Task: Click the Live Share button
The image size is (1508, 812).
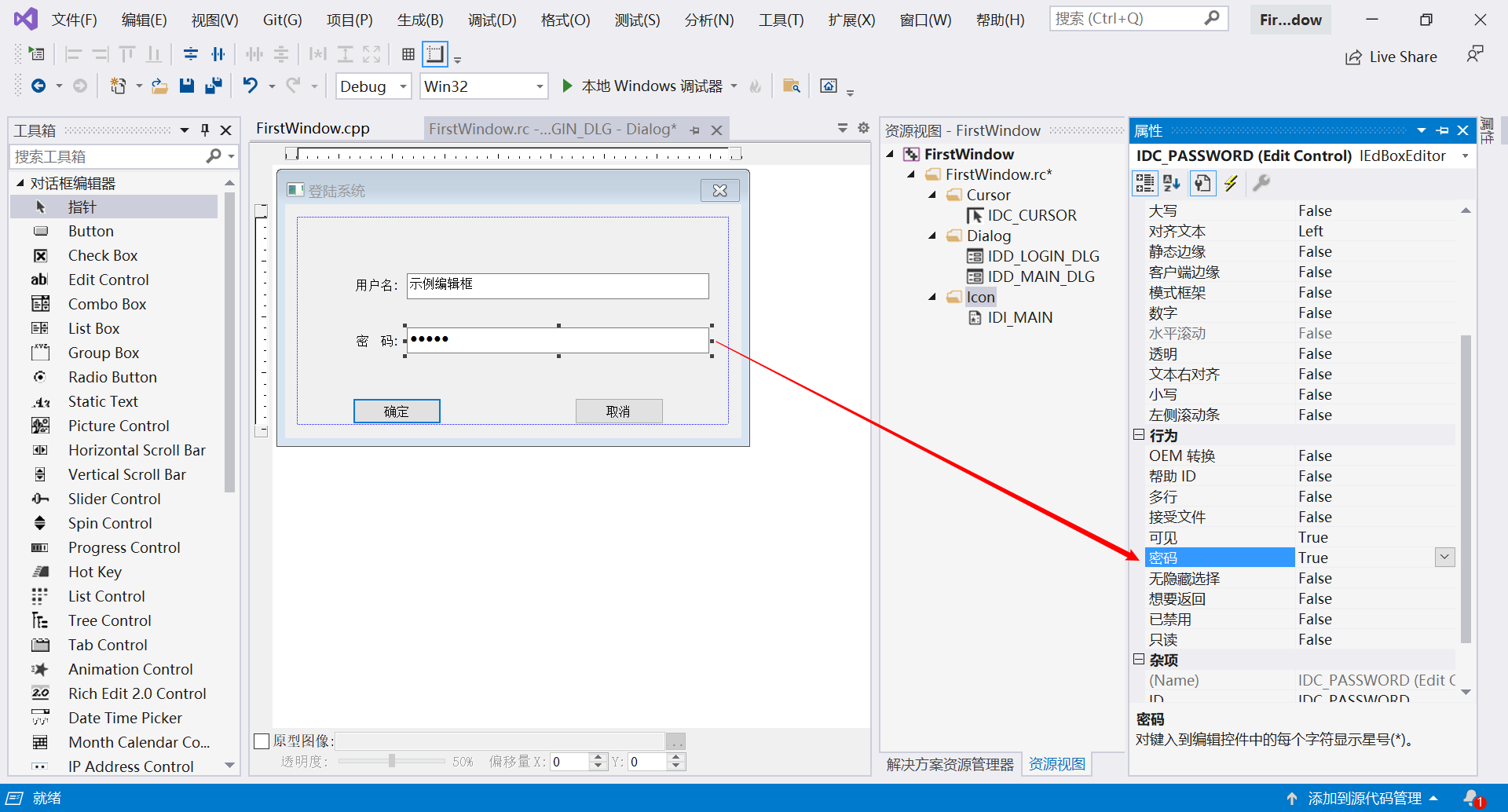Action: [1391, 57]
